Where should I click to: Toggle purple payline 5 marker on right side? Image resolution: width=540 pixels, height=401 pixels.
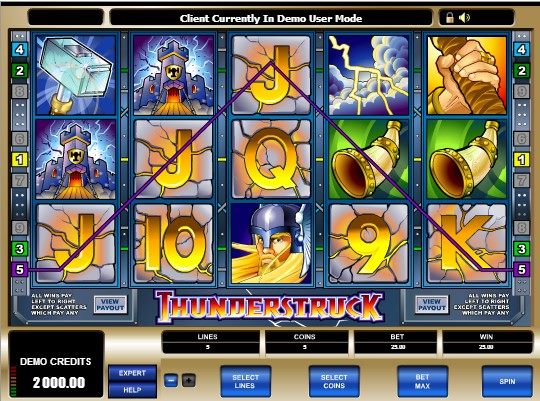(x=521, y=269)
